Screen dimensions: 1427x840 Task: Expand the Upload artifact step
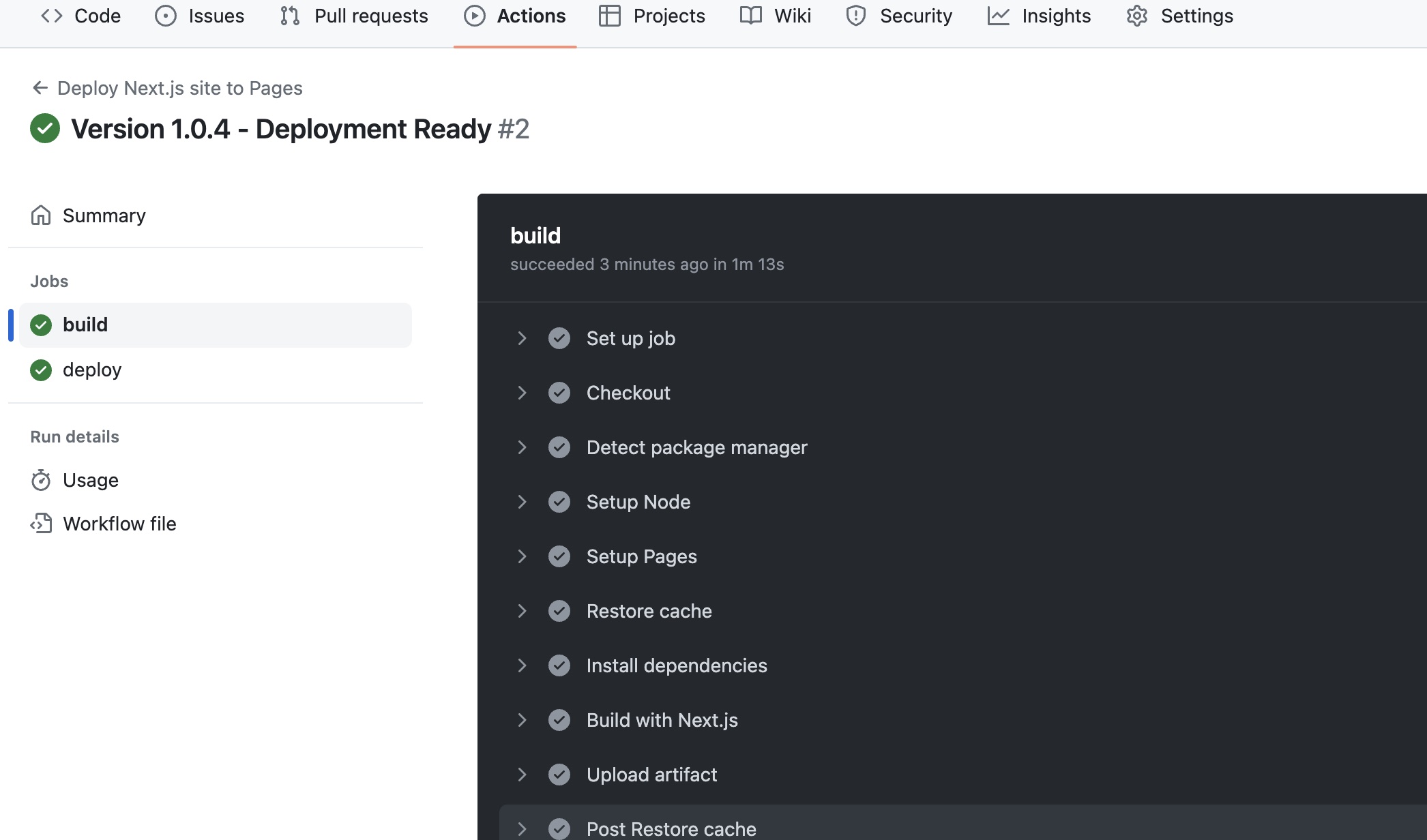click(x=523, y=775)
